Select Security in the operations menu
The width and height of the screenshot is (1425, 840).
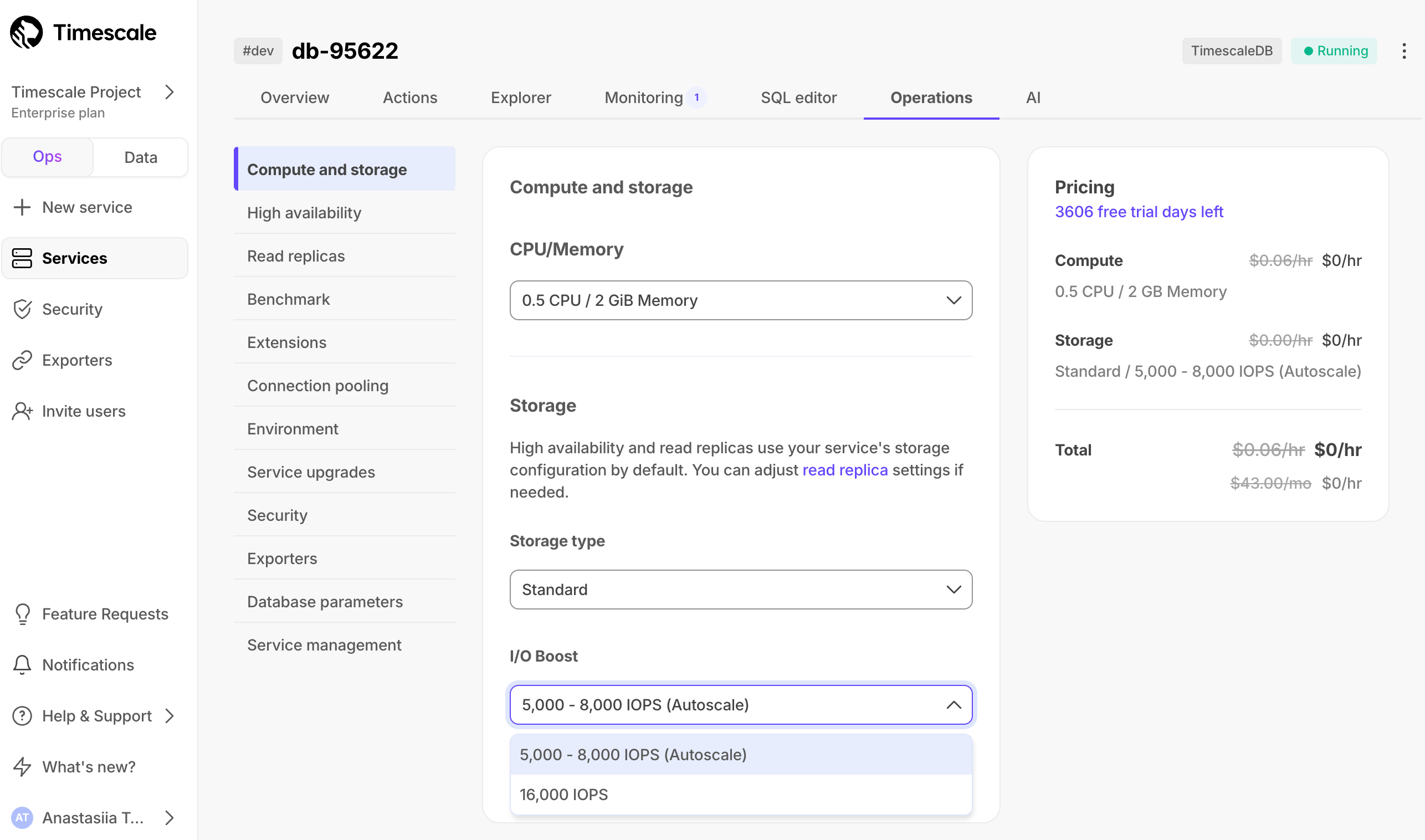tap(345, 515)
